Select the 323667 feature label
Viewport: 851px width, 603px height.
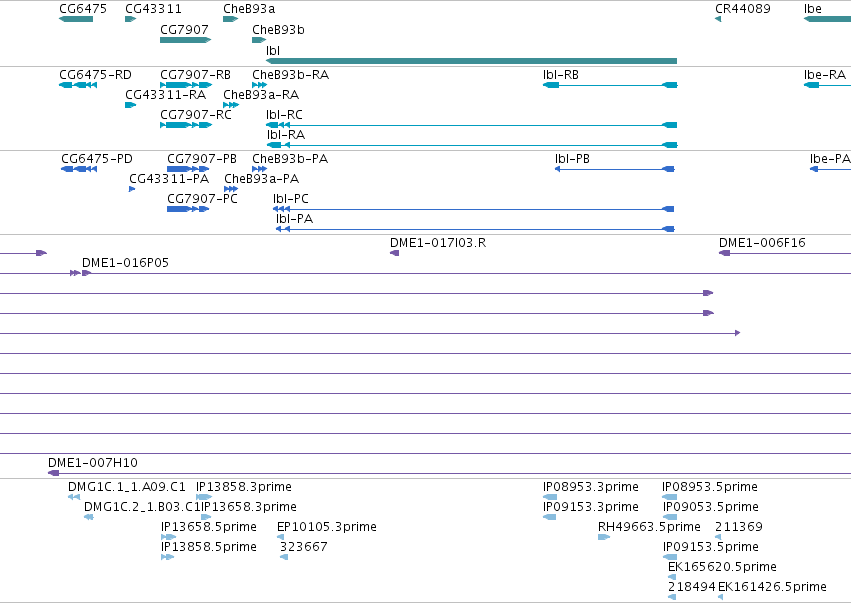tap(303, 548)
